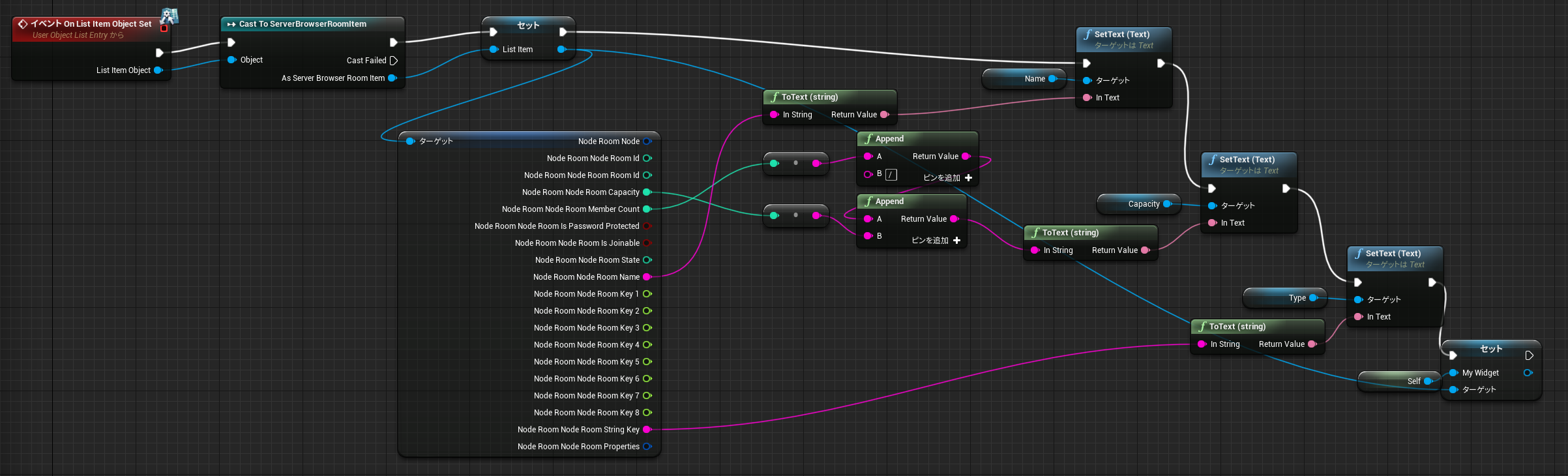Select the Self node

[1400, 381]
